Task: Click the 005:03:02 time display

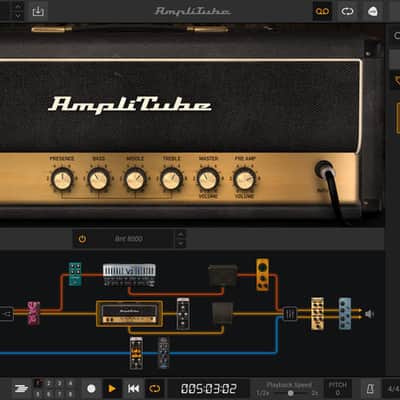Action: tap(209, 389)
